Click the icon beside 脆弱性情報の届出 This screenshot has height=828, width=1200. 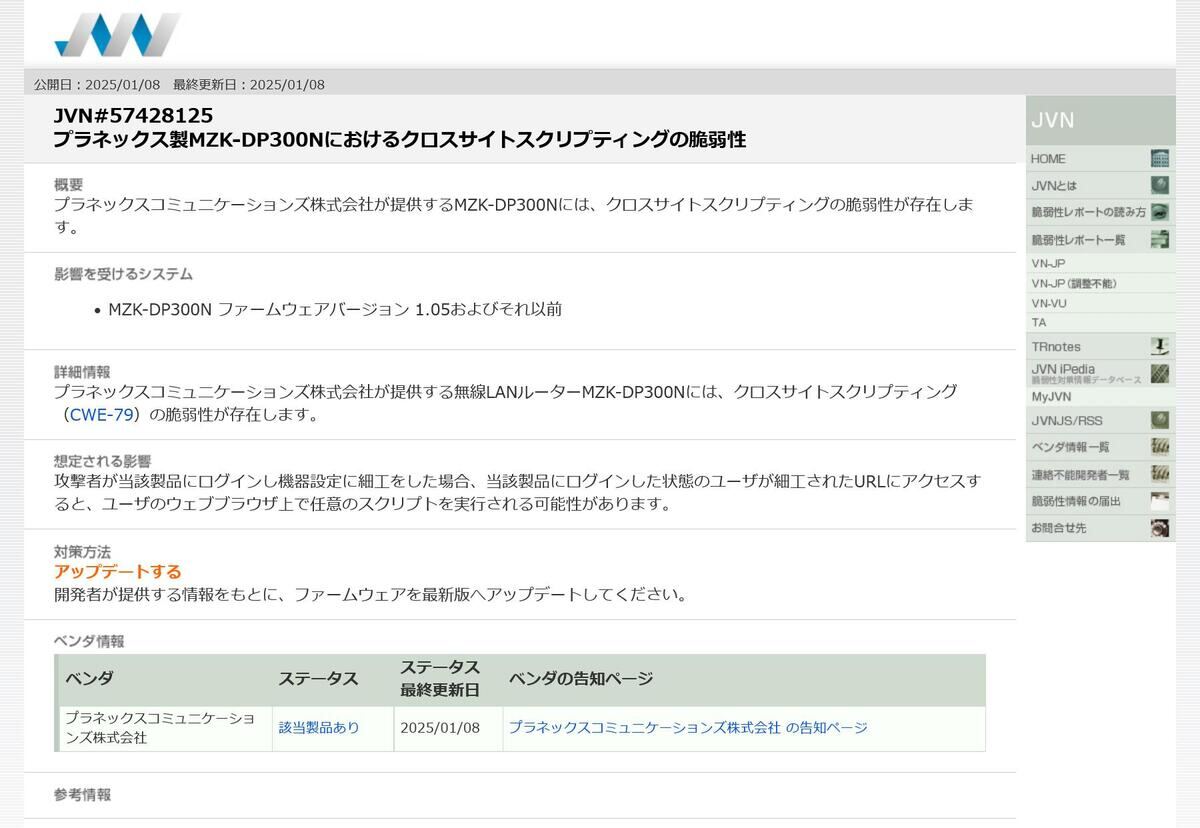[x=1160, y=501]
